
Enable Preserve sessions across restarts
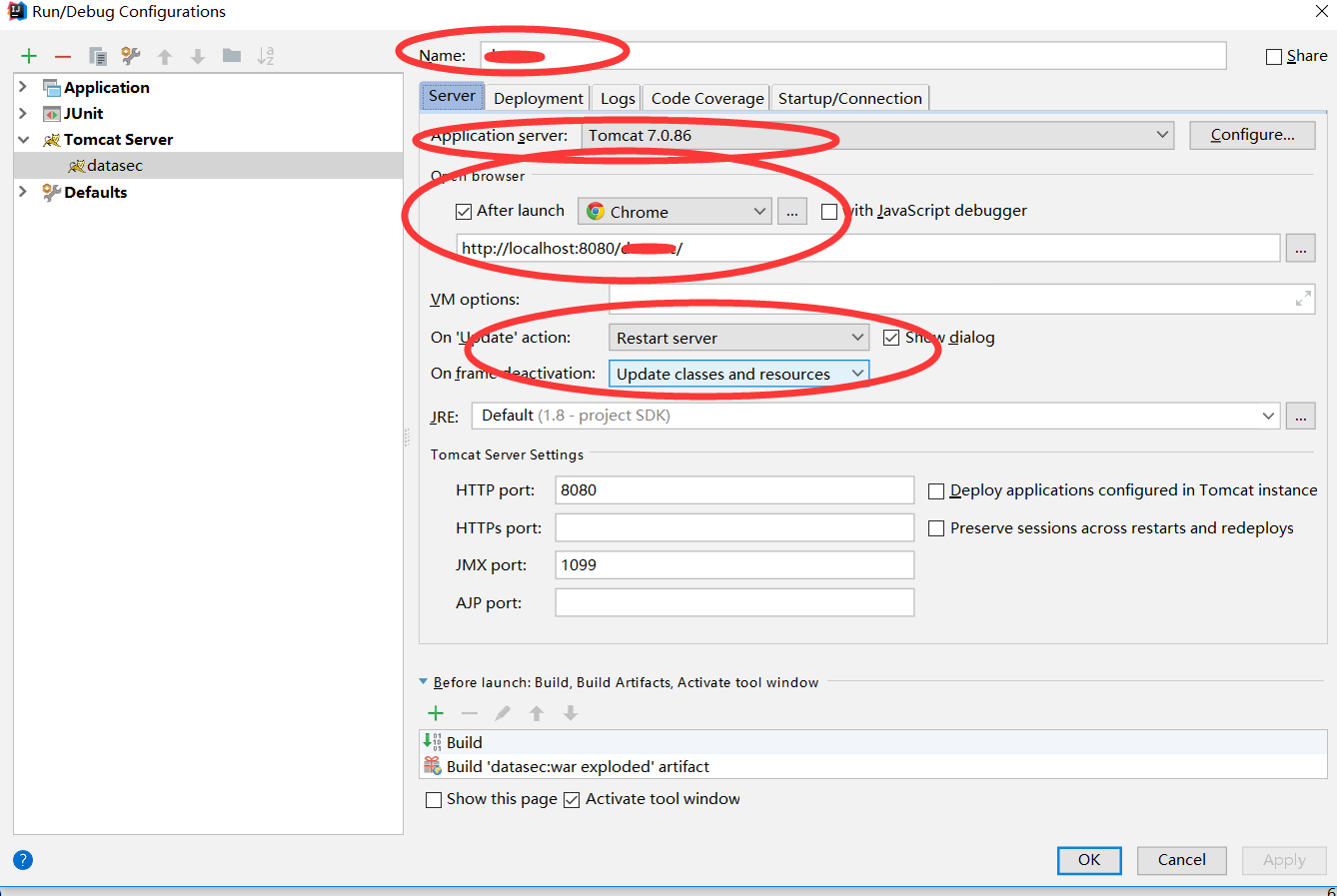tap(936, 527)
